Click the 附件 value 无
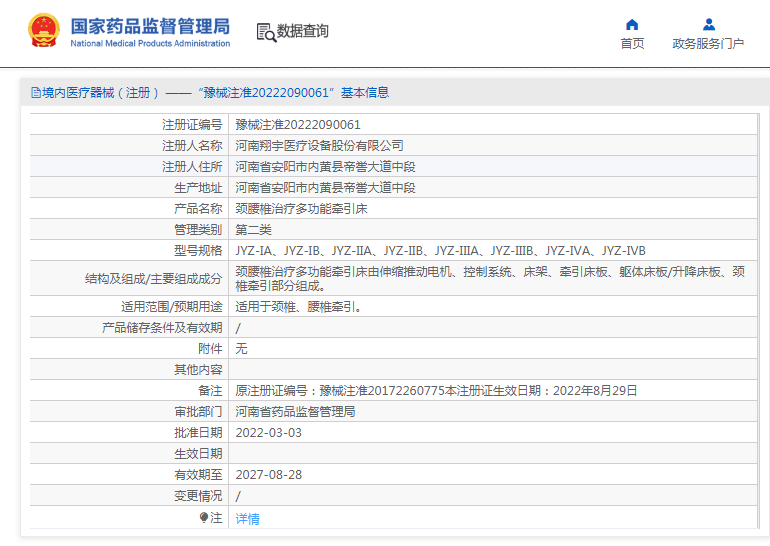This screenshot has height=546, width=770. coord(241,349)
